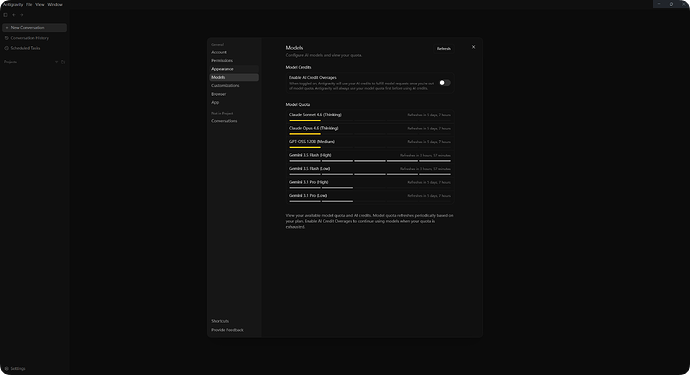Click the "Model Quota" heading

298,105
